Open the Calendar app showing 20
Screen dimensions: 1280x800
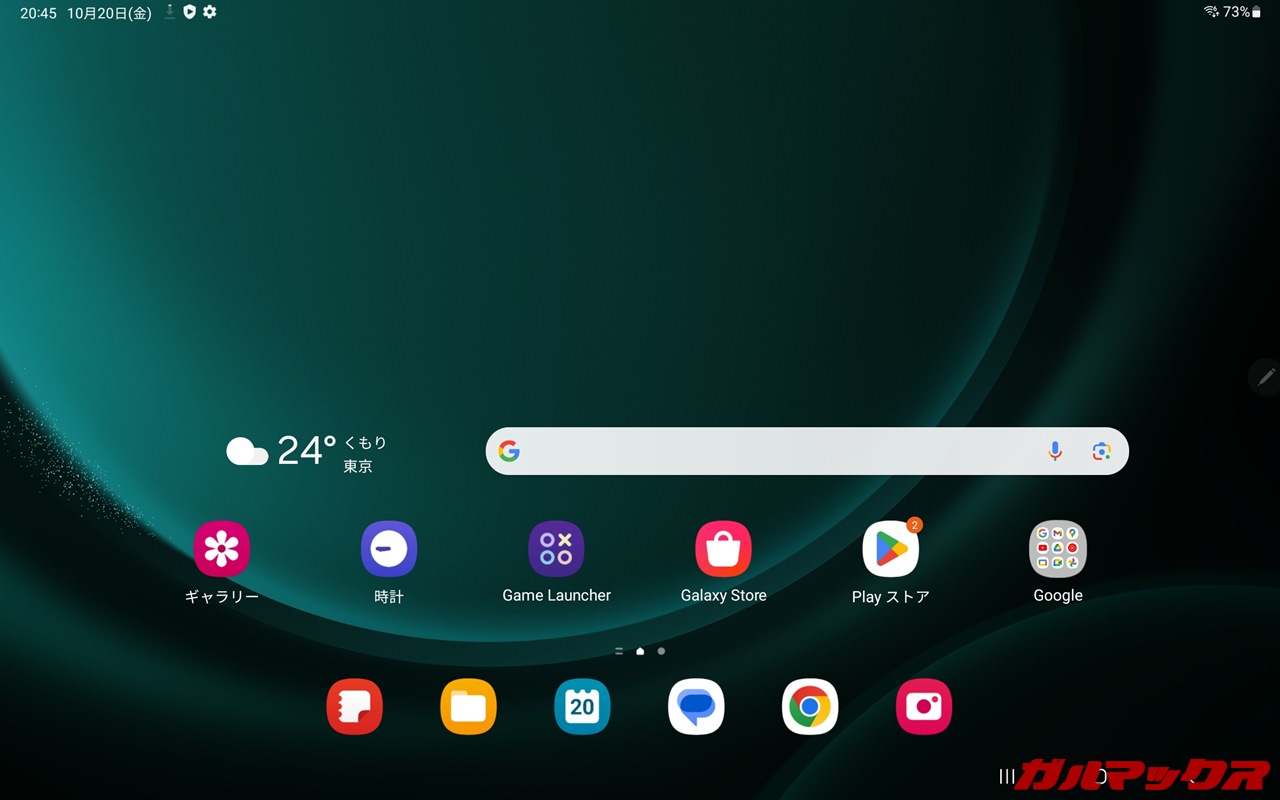(x=582, y=707)
